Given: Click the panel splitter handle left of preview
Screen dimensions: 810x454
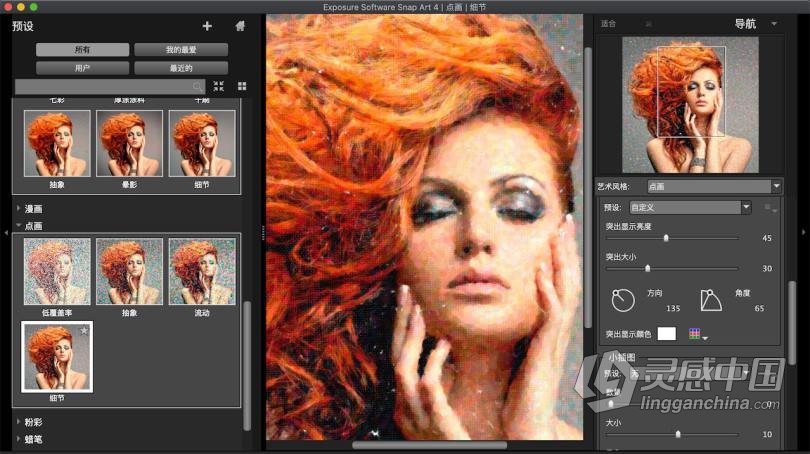Looking at the screenshot, I should tap(263, 233).
